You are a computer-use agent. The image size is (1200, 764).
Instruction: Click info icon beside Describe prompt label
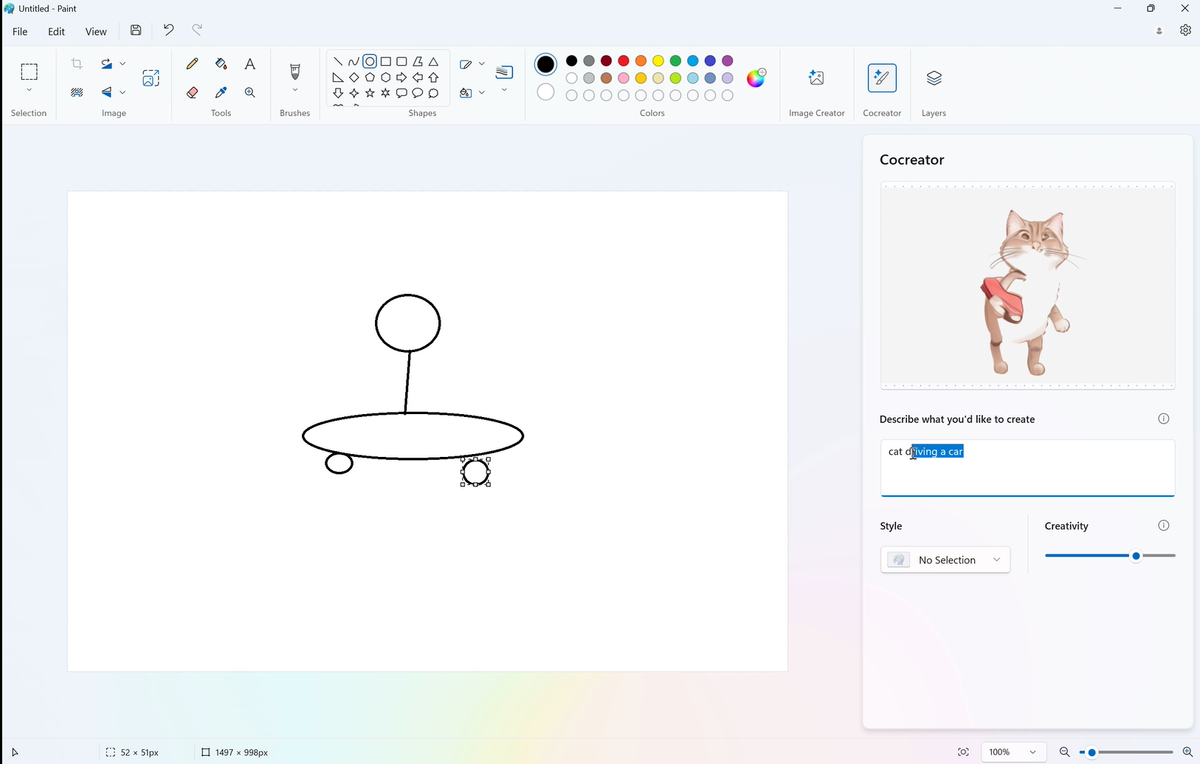click(1163, 419)
